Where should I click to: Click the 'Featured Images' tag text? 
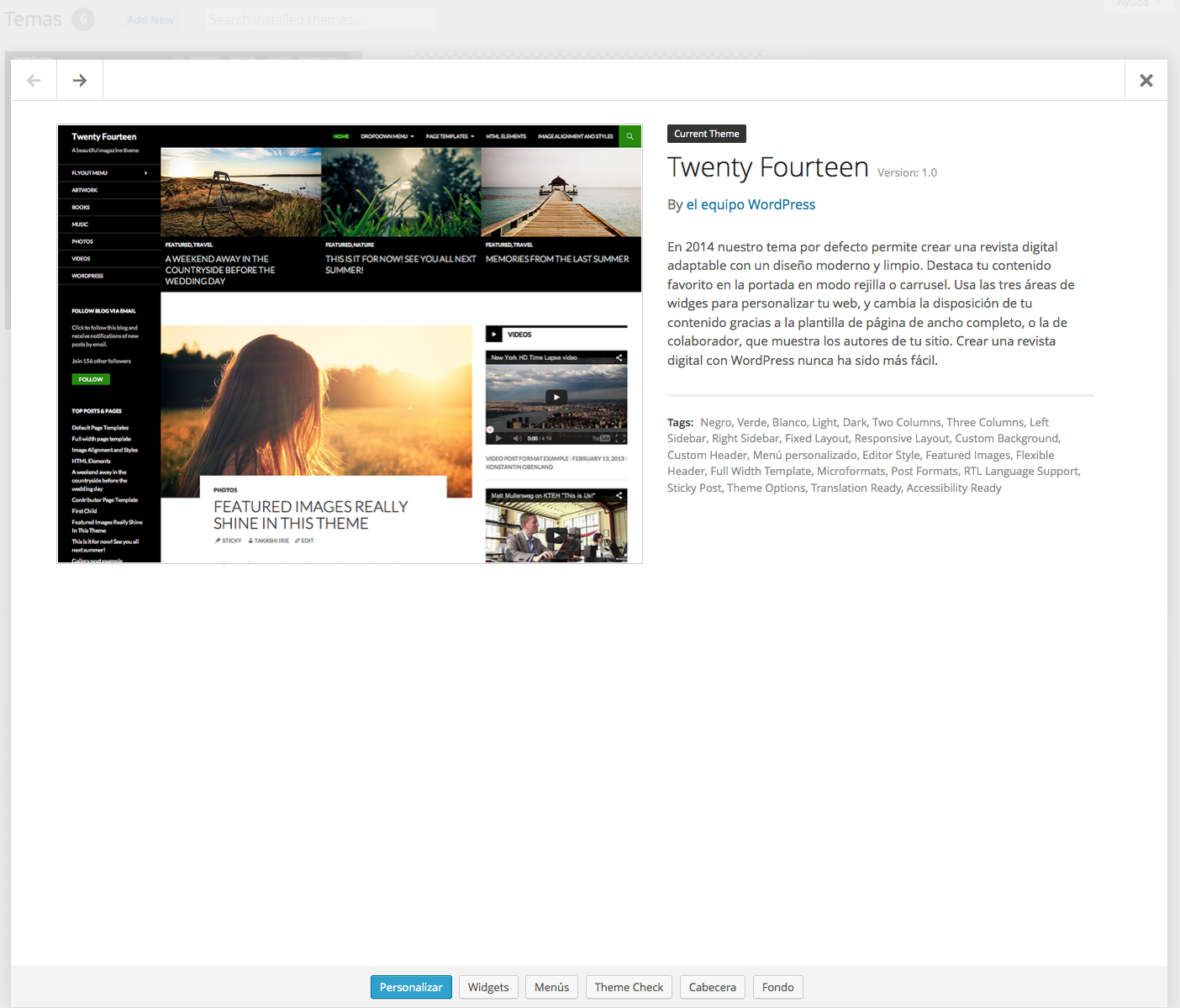coord(968,455)
